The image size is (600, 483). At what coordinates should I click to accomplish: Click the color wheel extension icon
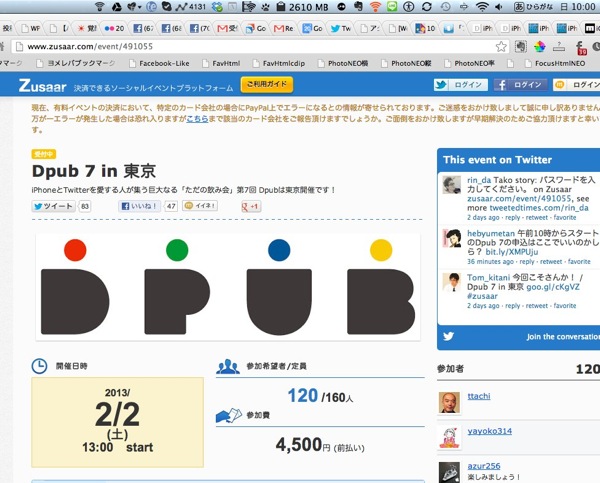click(x=540, y=47)
